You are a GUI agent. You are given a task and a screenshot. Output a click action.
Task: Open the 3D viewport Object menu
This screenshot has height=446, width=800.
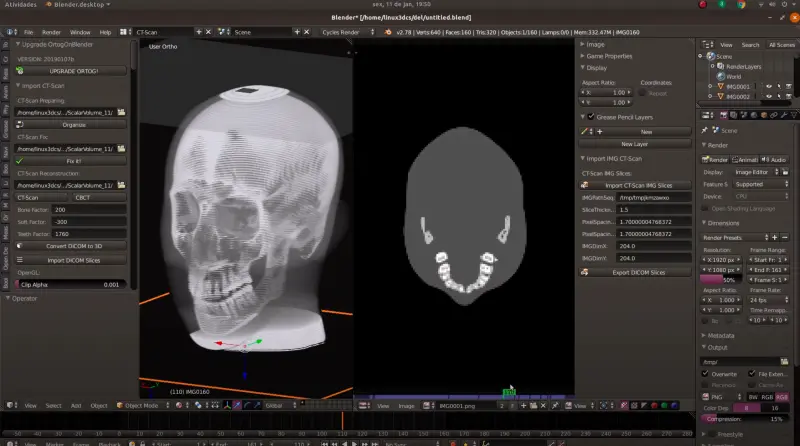[x=99, y=406]
